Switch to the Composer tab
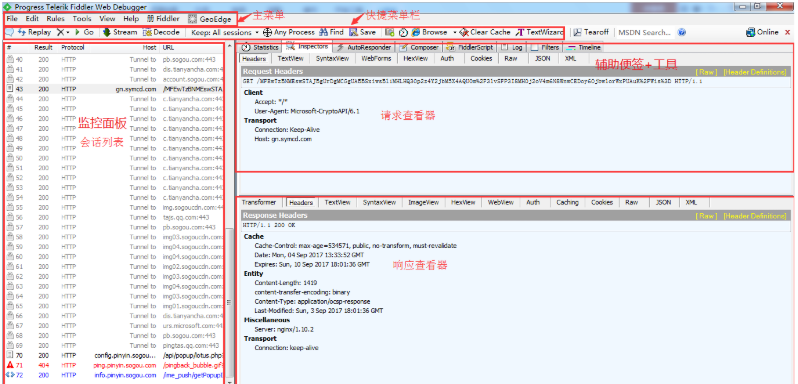This screenshot has width=798, height=384. click(x=418, y=47)
